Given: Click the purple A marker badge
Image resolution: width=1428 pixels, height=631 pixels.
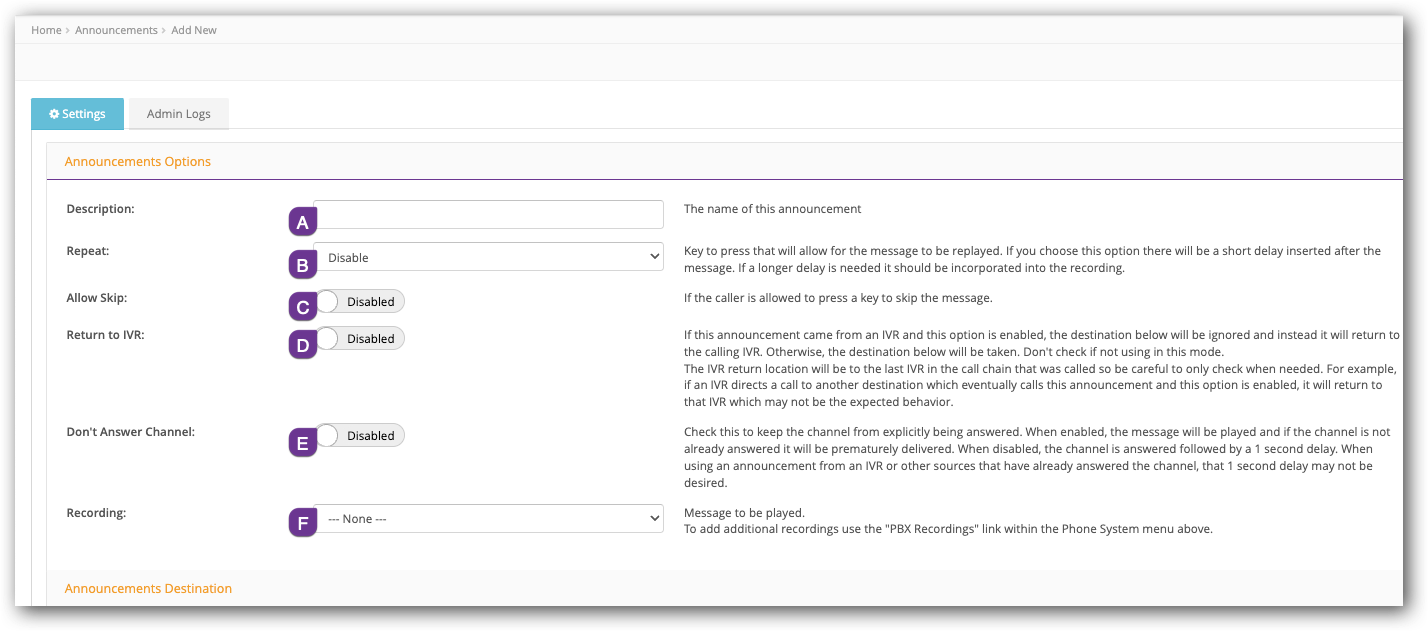Looking at the screenshot, I should click(x=302, y=222).
